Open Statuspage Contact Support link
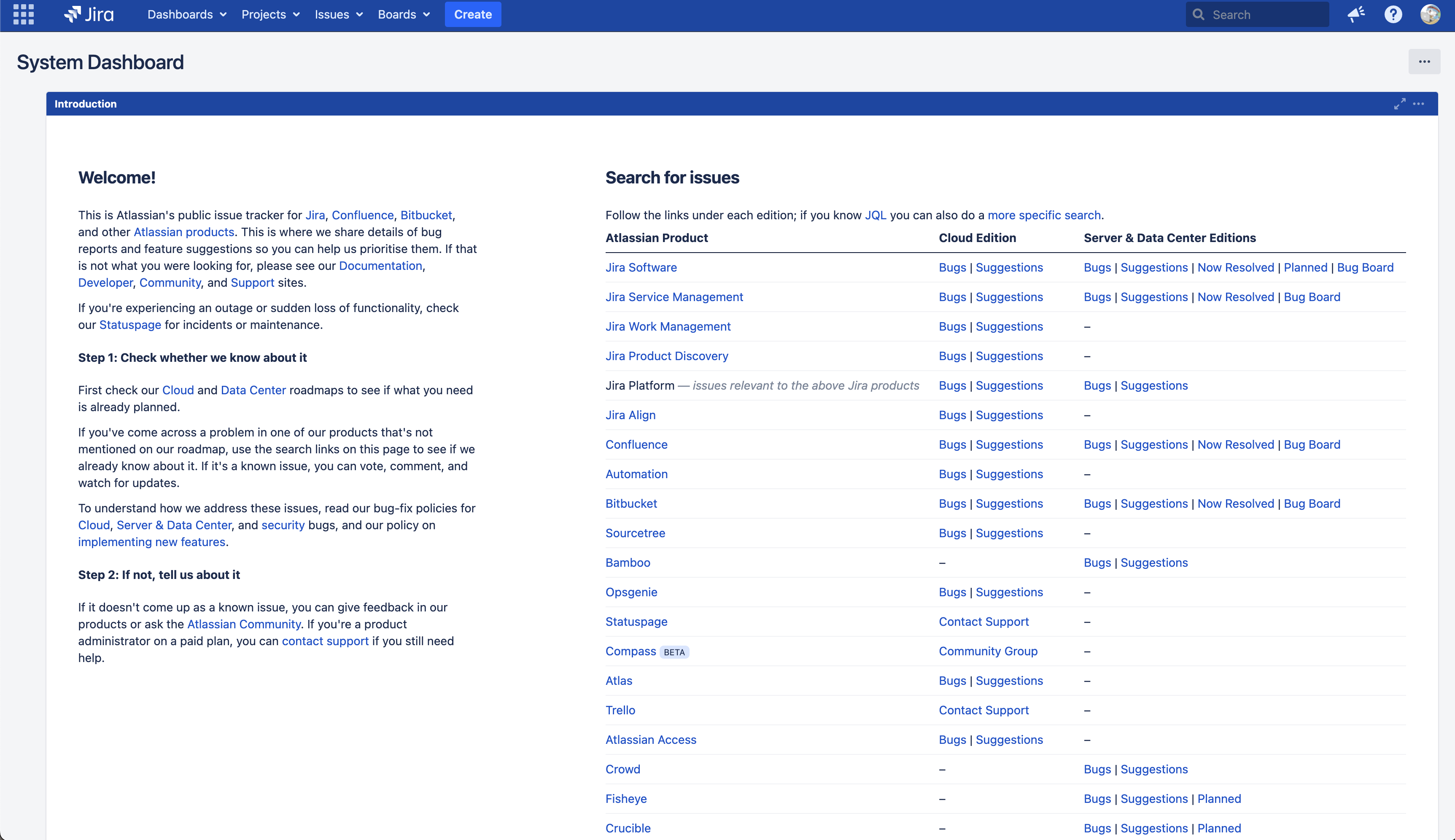1455x840 pixels. coord(983,622)
